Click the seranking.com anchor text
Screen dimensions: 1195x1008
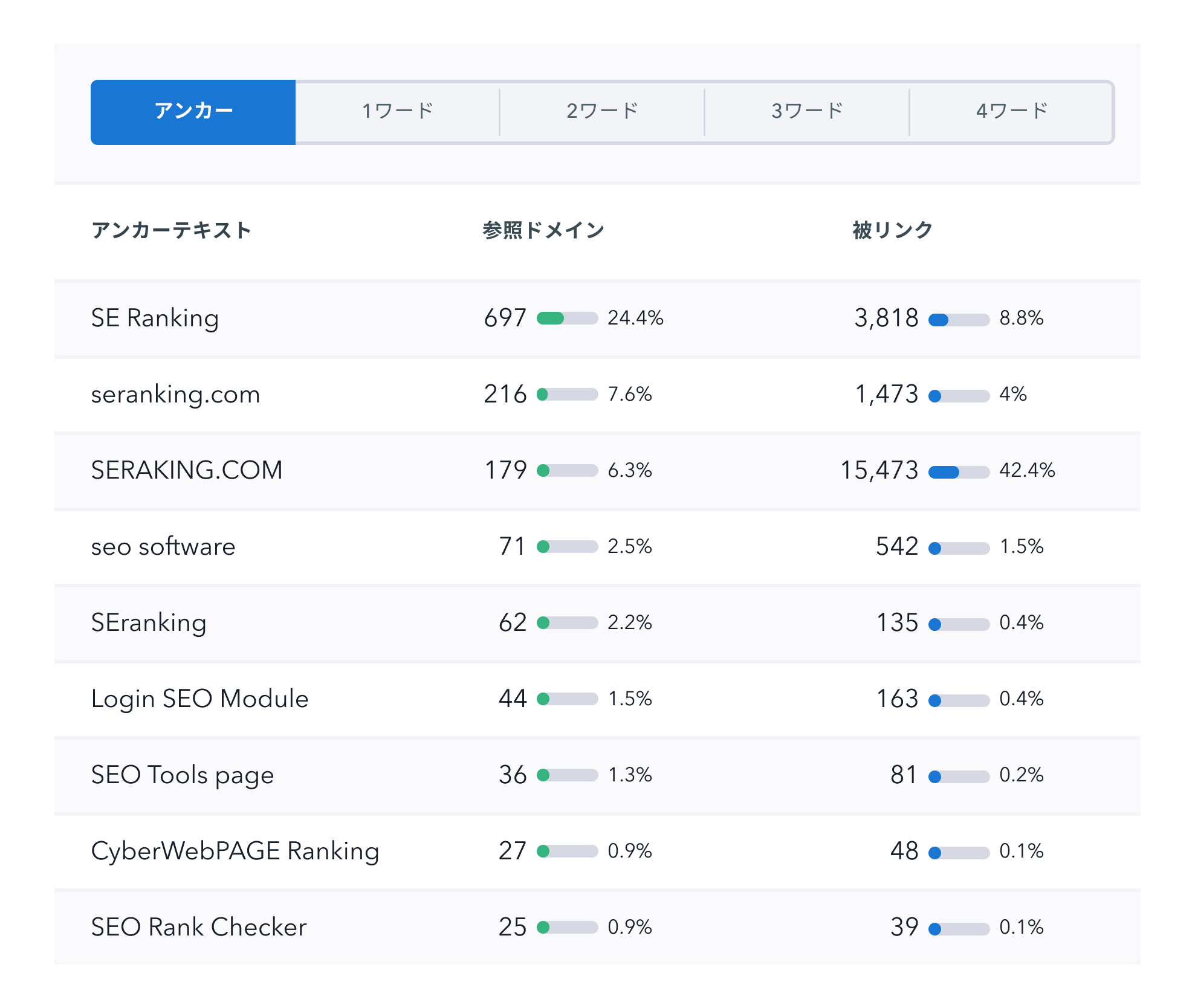pos(175,395)
